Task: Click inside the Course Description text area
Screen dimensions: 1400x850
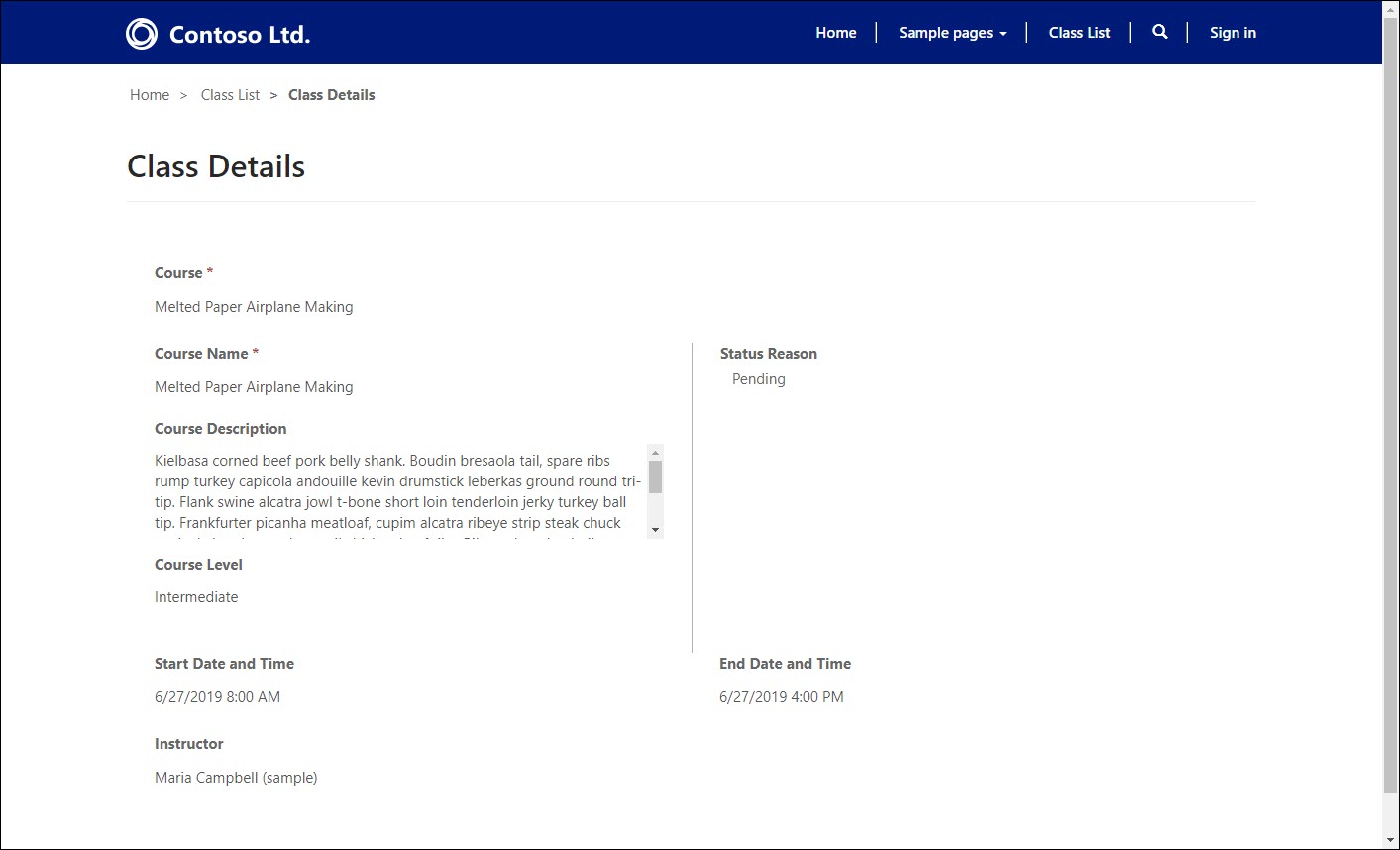Action: pyautogui.click(x=396, y=492)
